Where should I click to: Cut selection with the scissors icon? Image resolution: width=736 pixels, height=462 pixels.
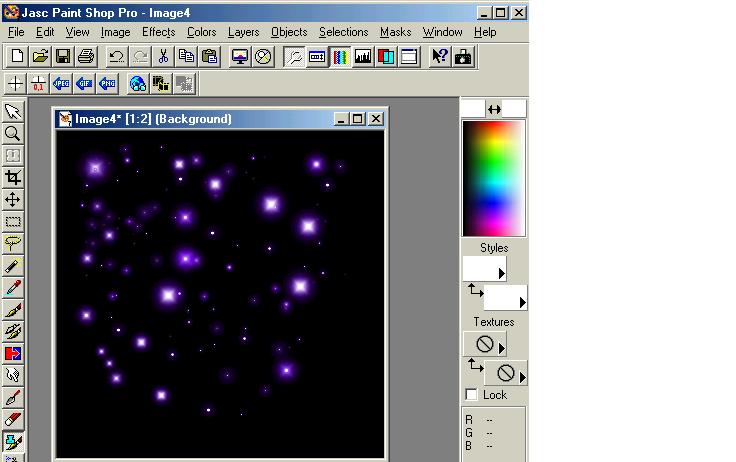[x=163, y=57]
